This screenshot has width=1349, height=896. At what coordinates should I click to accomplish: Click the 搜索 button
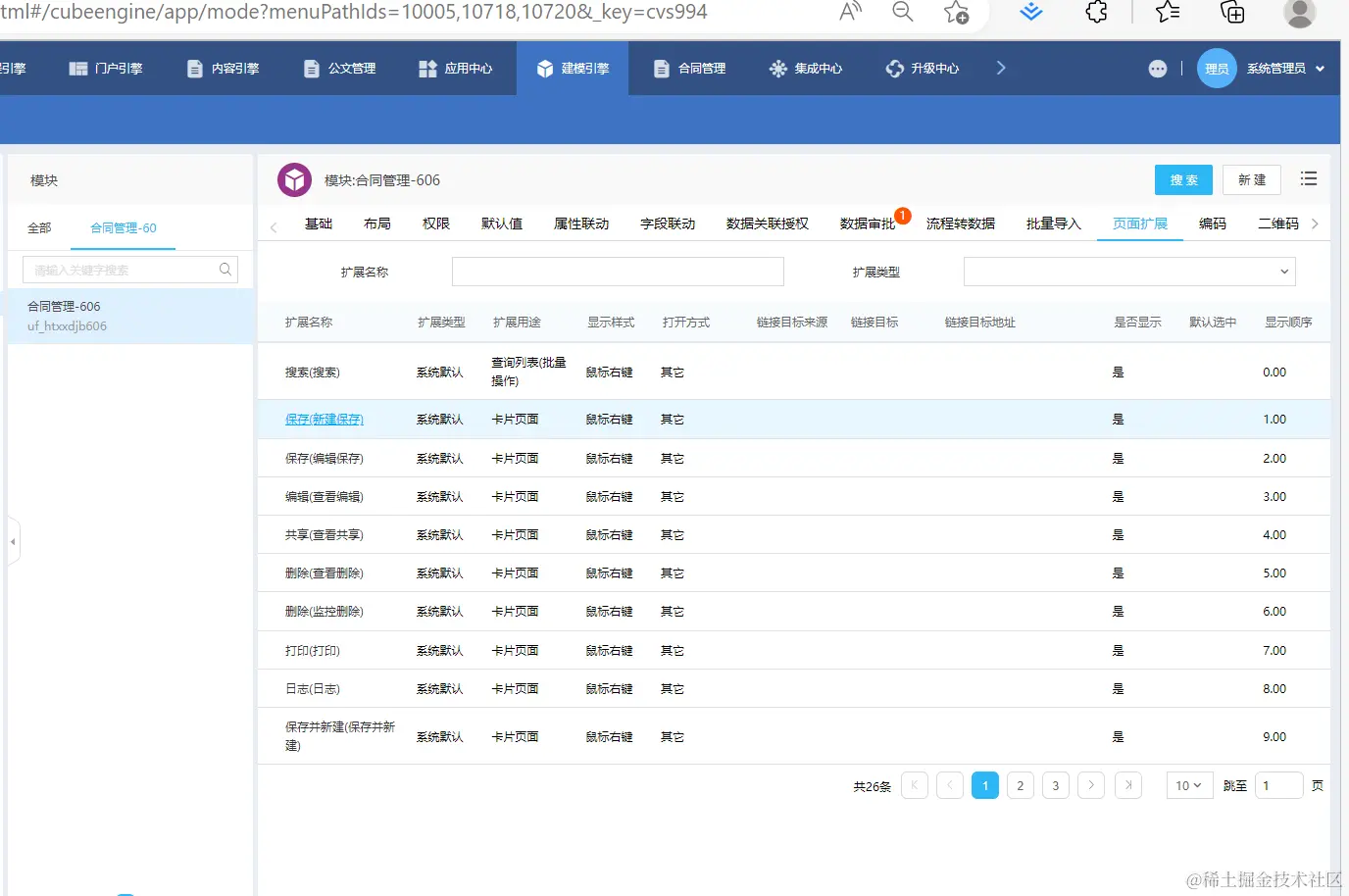pos(1183,180)
